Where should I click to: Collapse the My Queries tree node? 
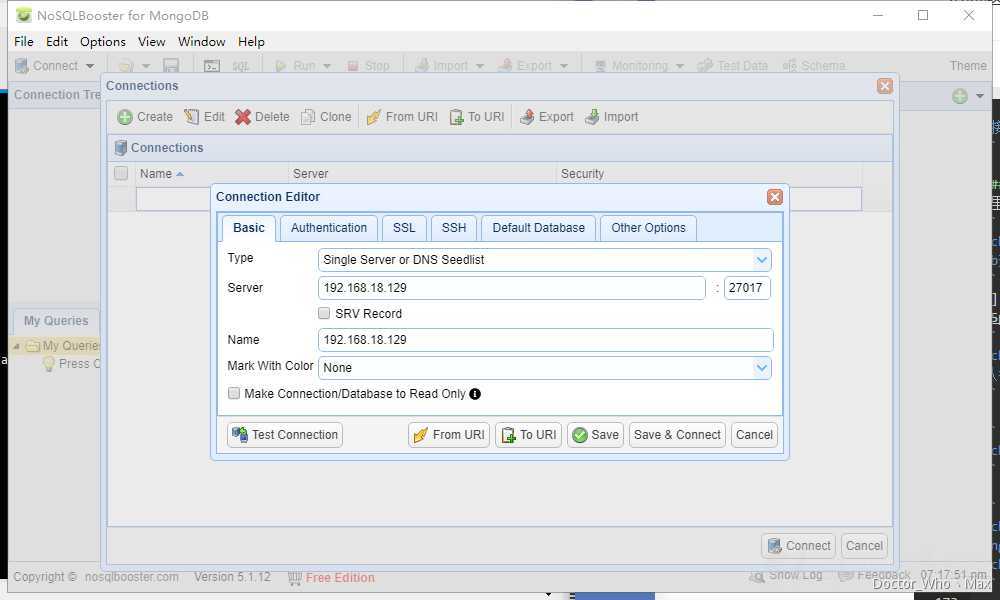[17, 346]
